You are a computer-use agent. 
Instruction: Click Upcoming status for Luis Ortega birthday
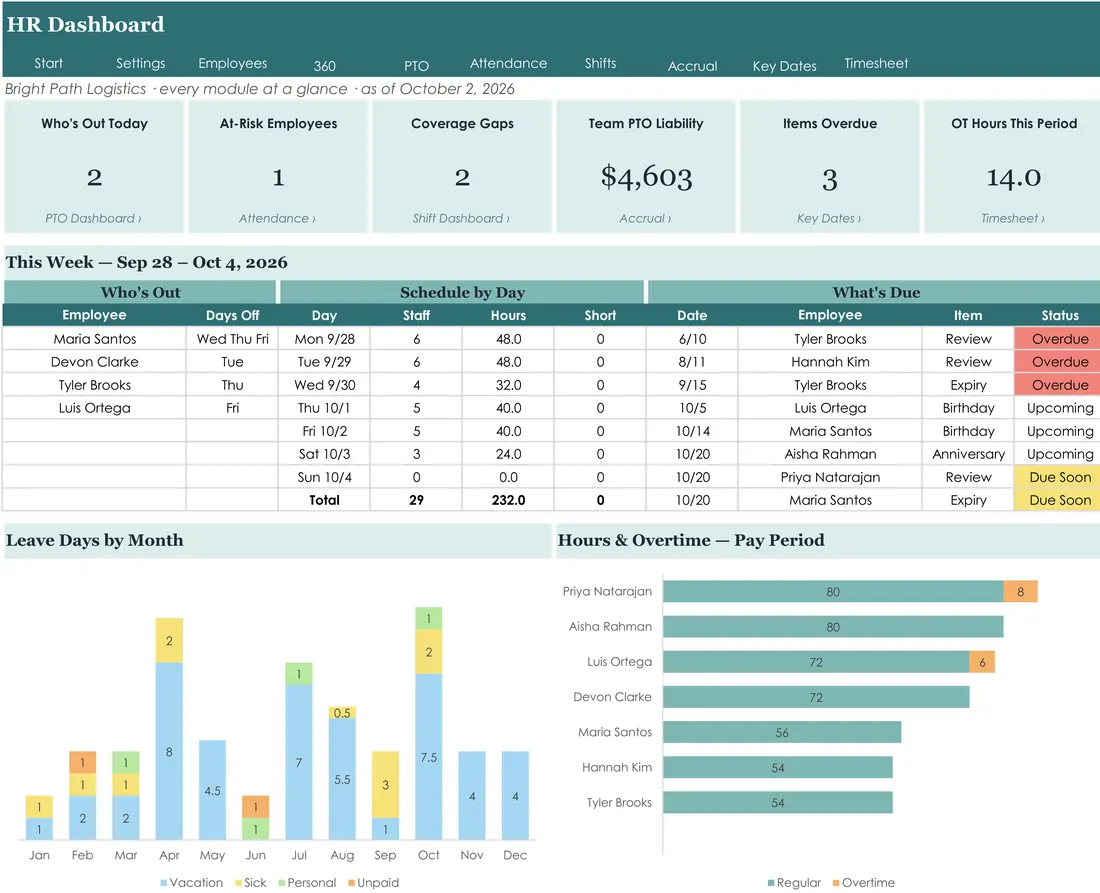pos(1059,408)
